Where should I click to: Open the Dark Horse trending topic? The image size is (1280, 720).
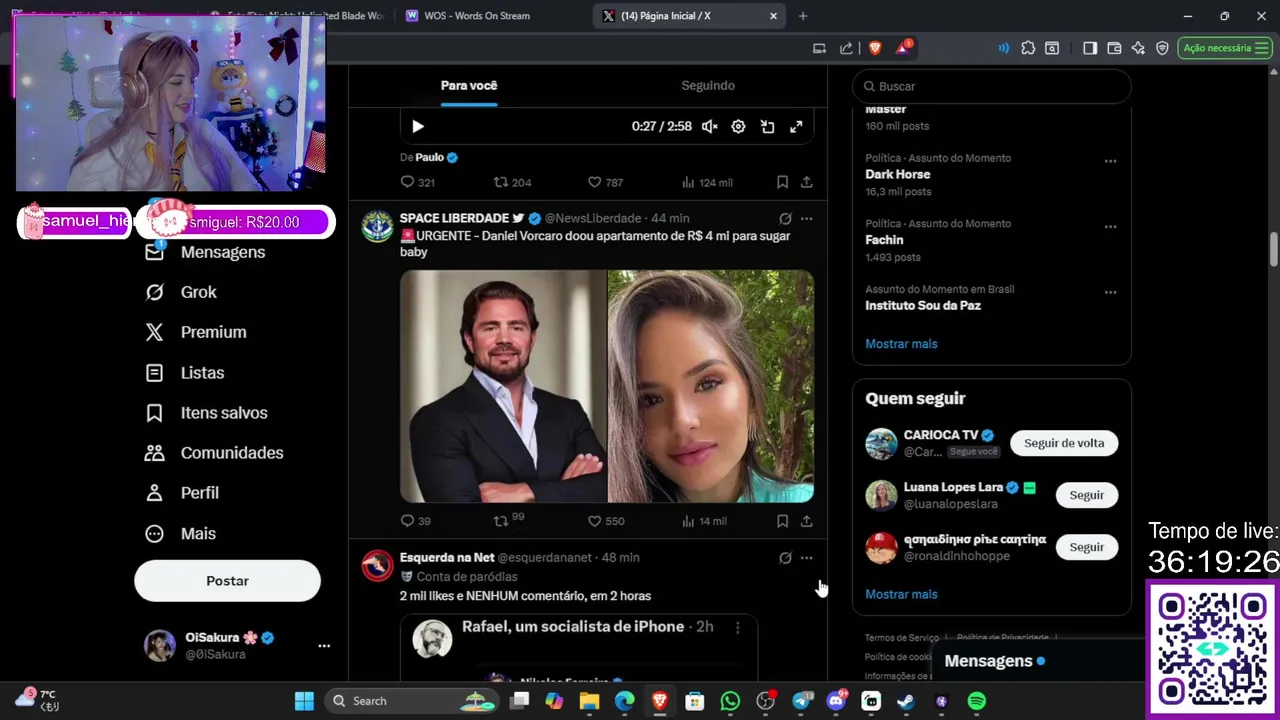click(x=897, y=174)
